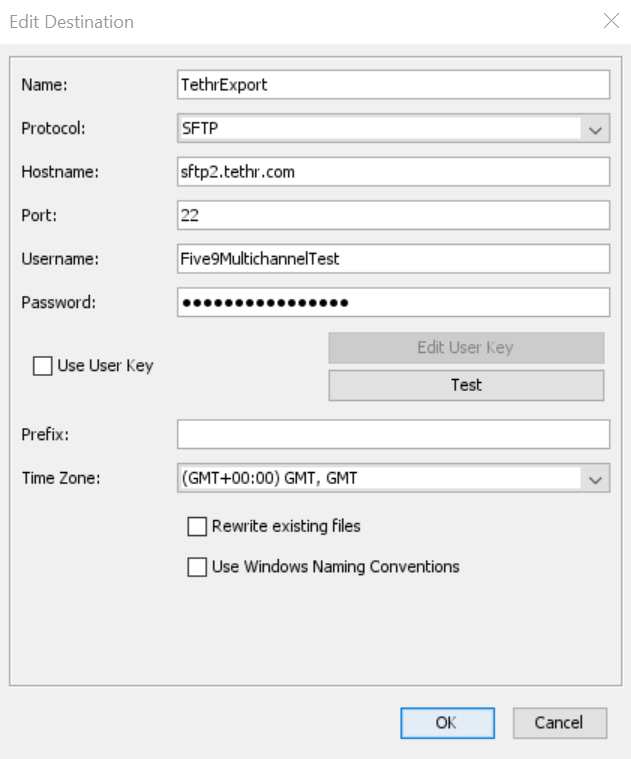Screen dimensions: 631x759
Task: Confirm with the OK button
Action: click(447, 723)
